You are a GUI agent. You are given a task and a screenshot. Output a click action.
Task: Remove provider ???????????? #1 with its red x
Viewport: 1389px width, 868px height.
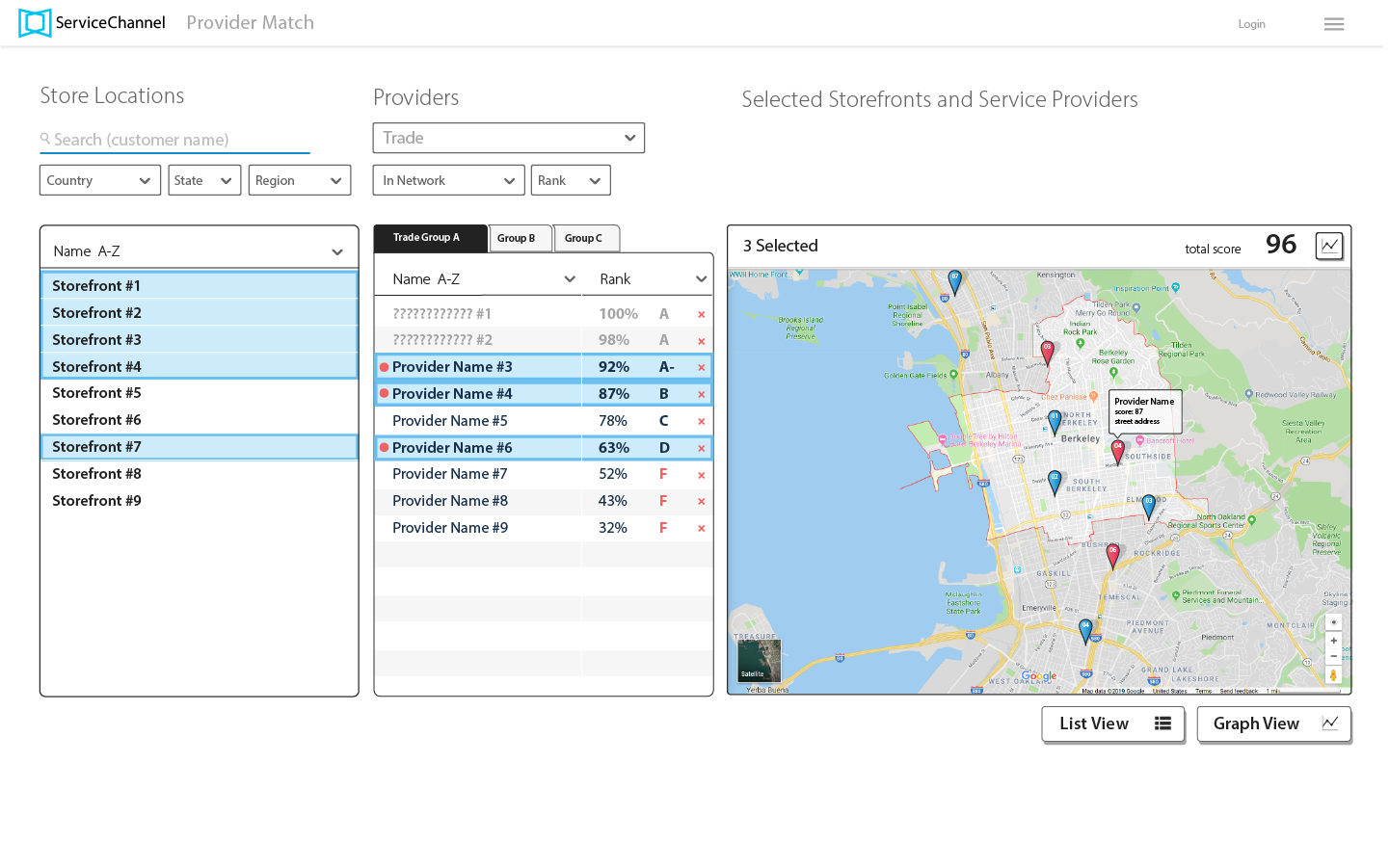[701, 314]
